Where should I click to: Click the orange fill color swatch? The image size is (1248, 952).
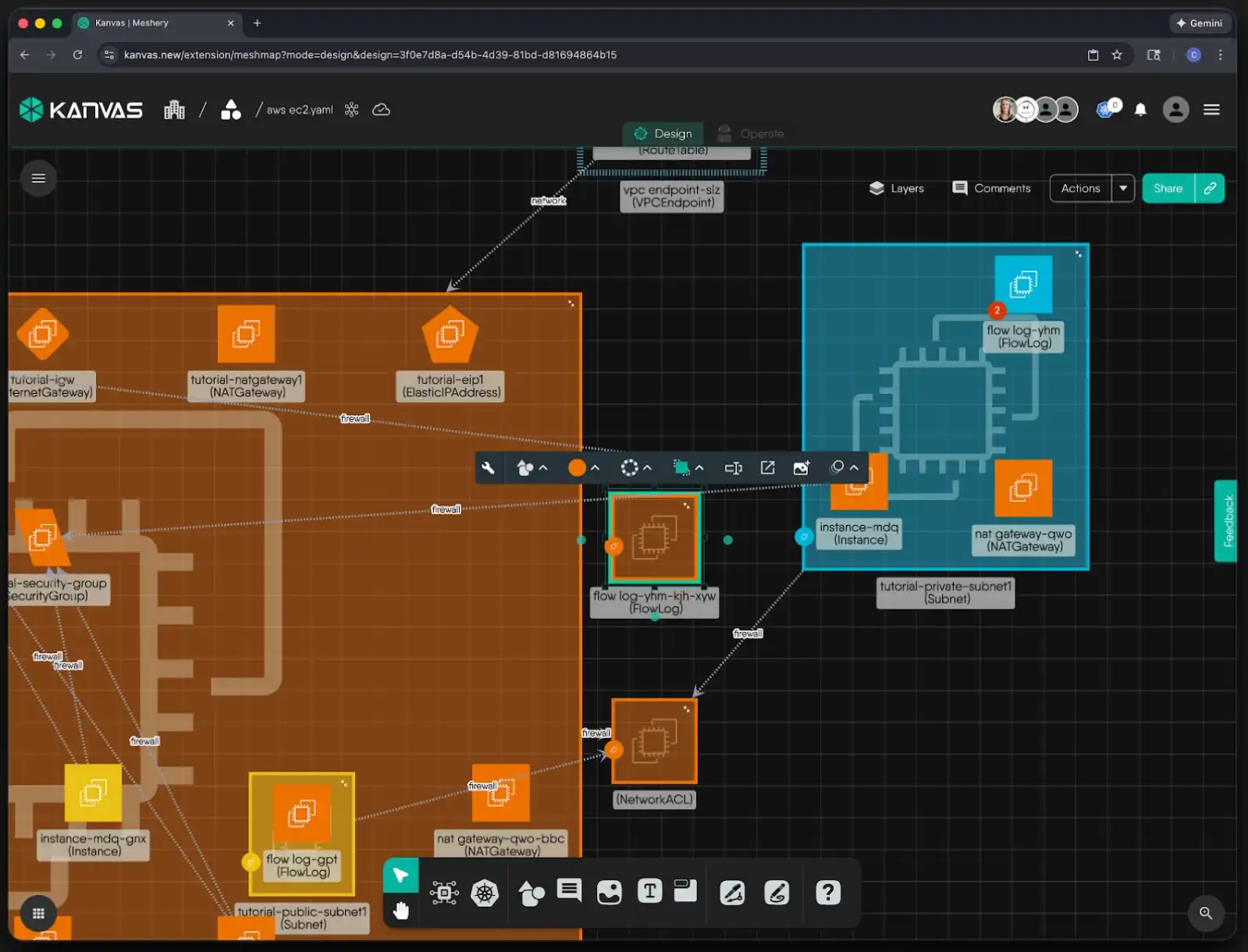pos(577,468)
